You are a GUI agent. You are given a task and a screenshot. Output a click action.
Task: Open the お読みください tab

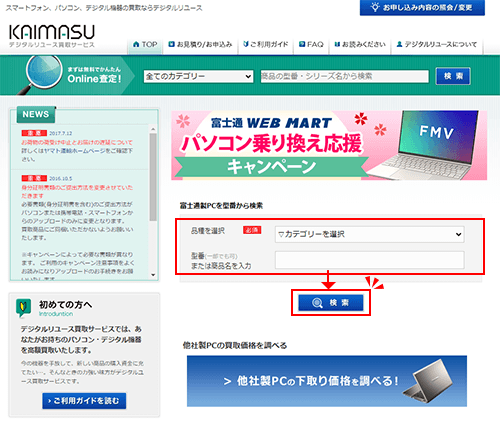(360, 44)
